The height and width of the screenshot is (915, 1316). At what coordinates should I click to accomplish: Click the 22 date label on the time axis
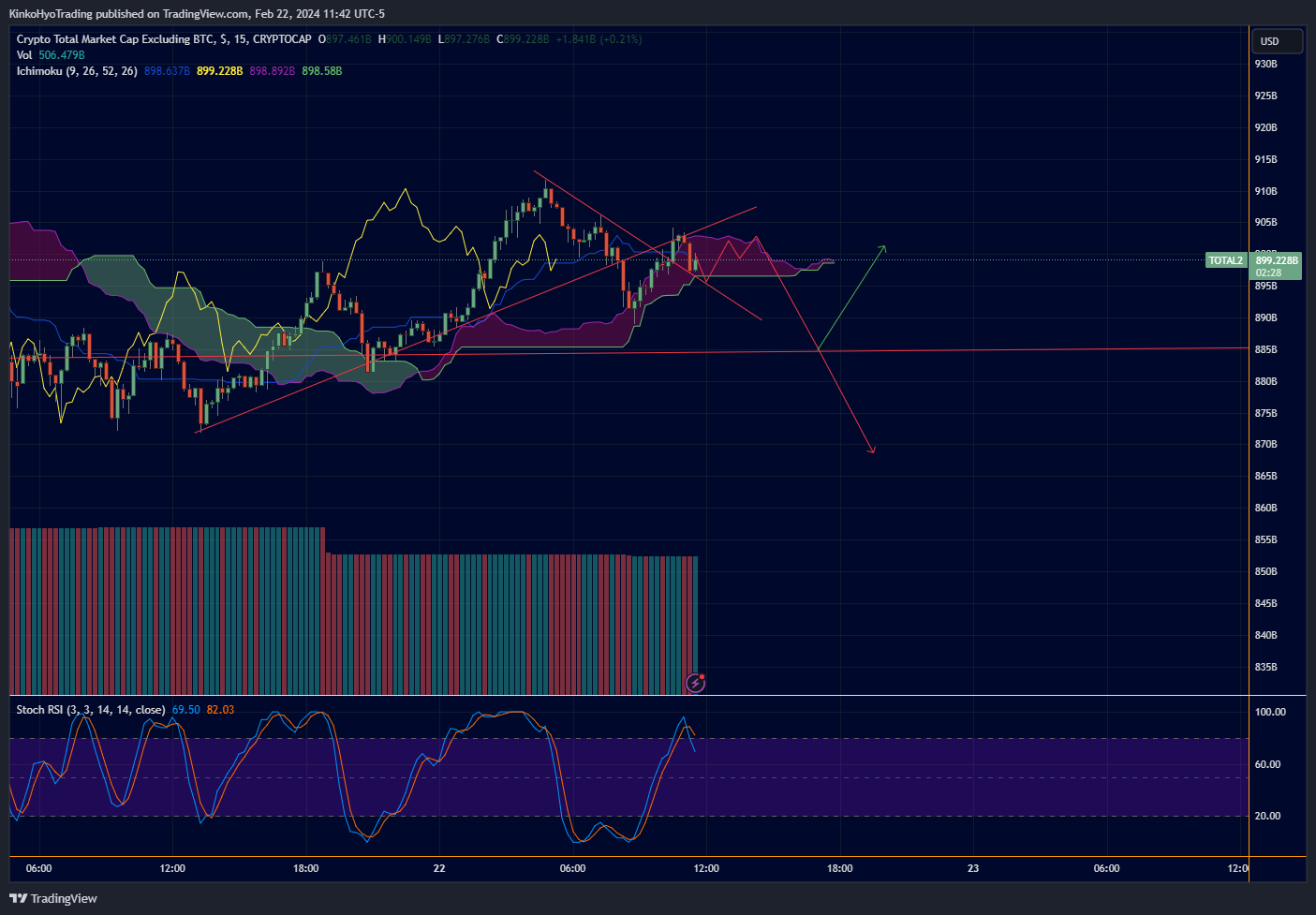[x=439, y=868]
